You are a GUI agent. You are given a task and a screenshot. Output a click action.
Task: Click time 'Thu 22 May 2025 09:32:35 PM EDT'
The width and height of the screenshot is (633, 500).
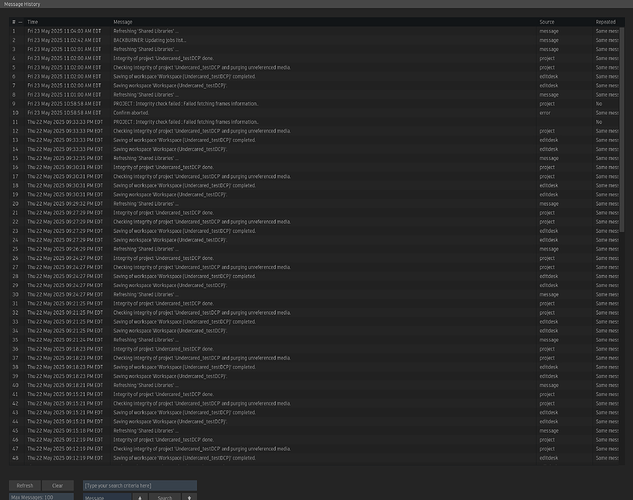[x=65, y=158]
